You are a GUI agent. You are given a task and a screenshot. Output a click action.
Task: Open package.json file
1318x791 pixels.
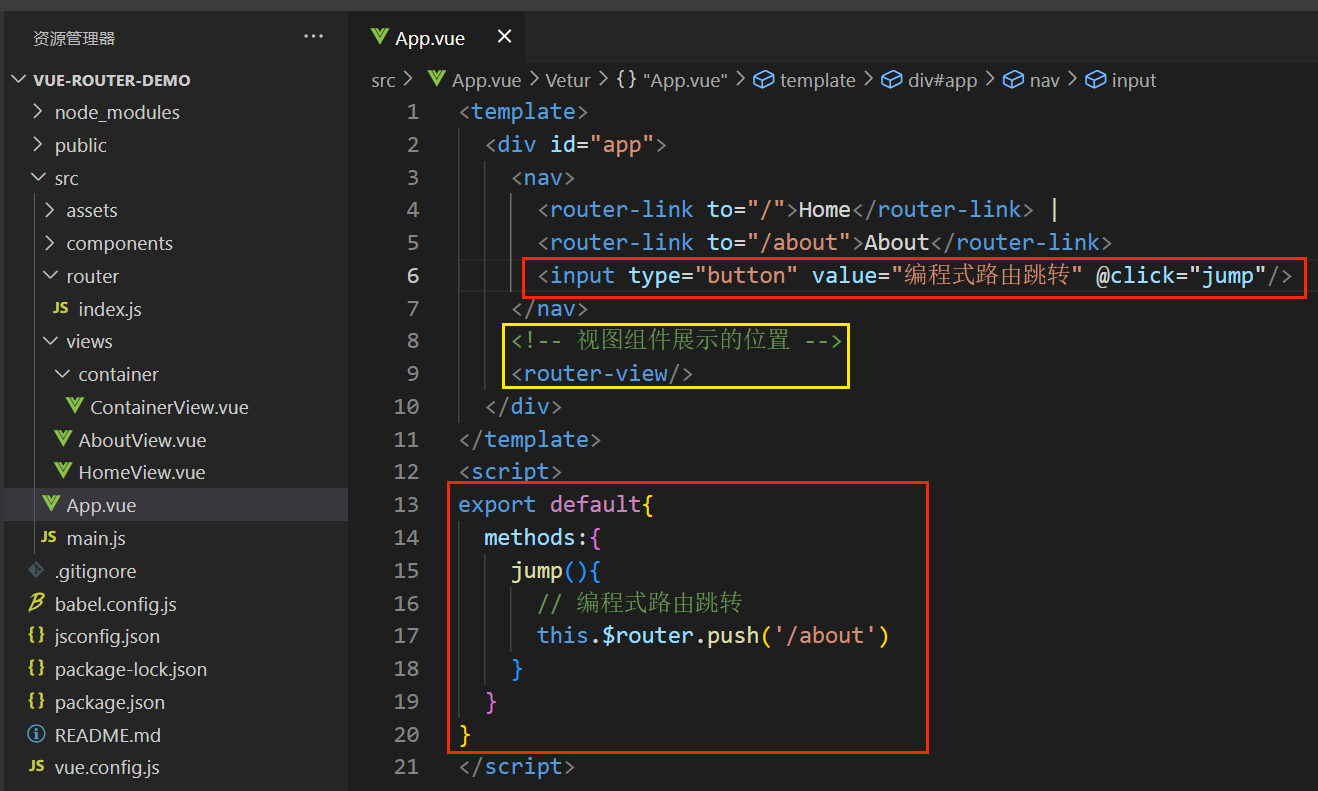[110, 702]
